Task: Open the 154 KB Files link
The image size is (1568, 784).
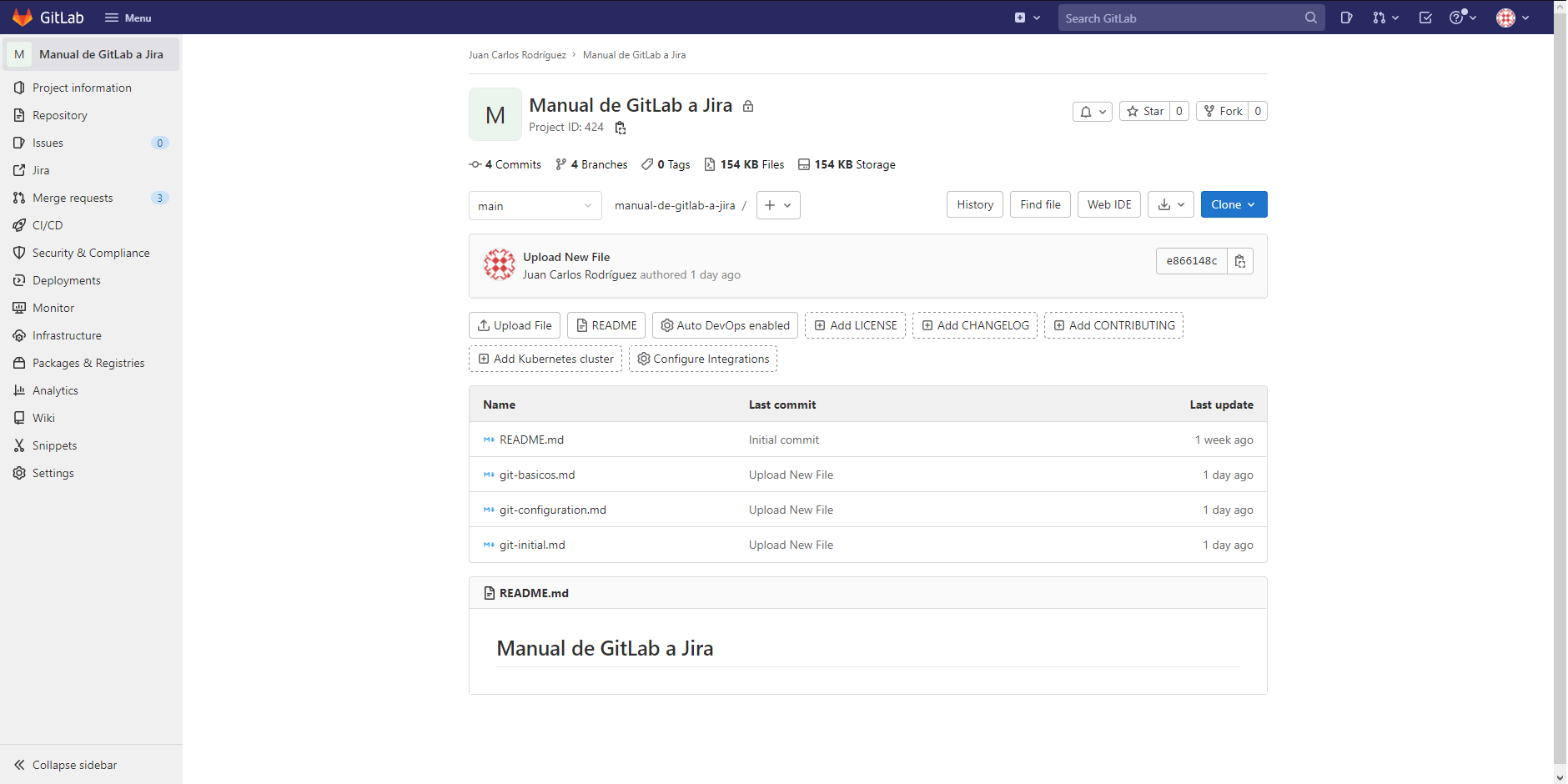Action: pyautogui.click(x=745, y=164)
